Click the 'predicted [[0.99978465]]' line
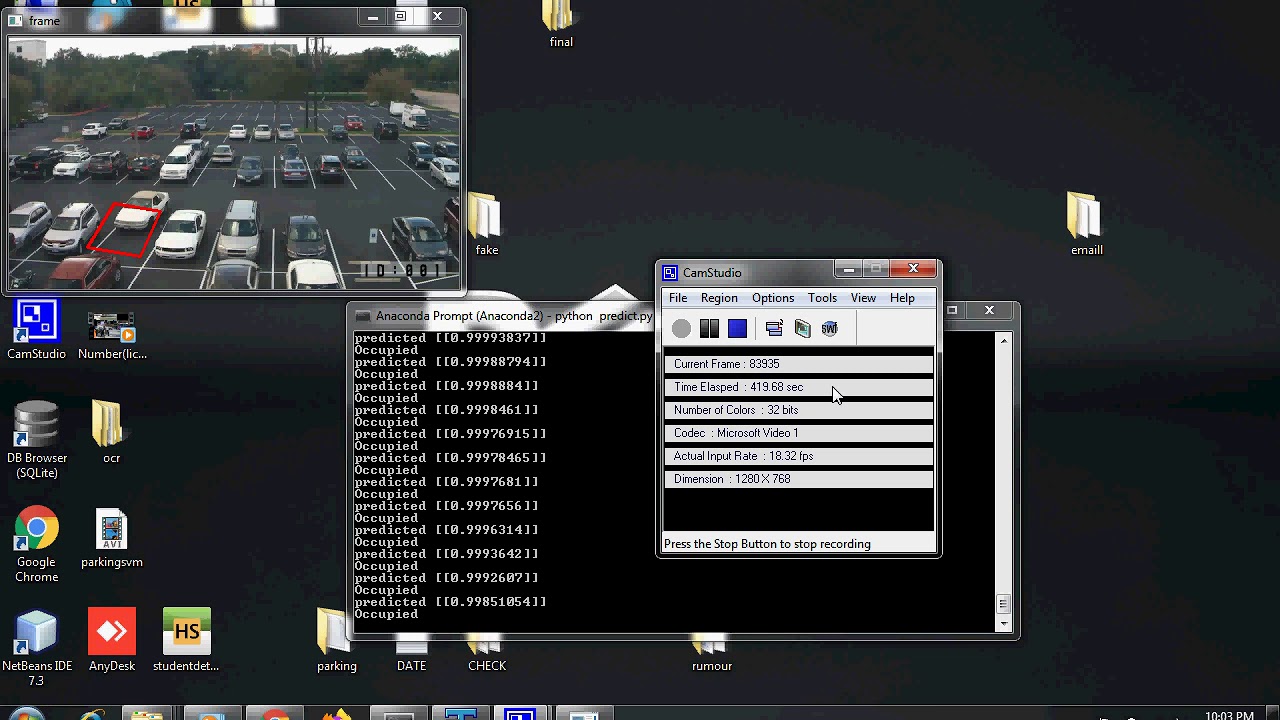1280x720 pixels. 450,458
